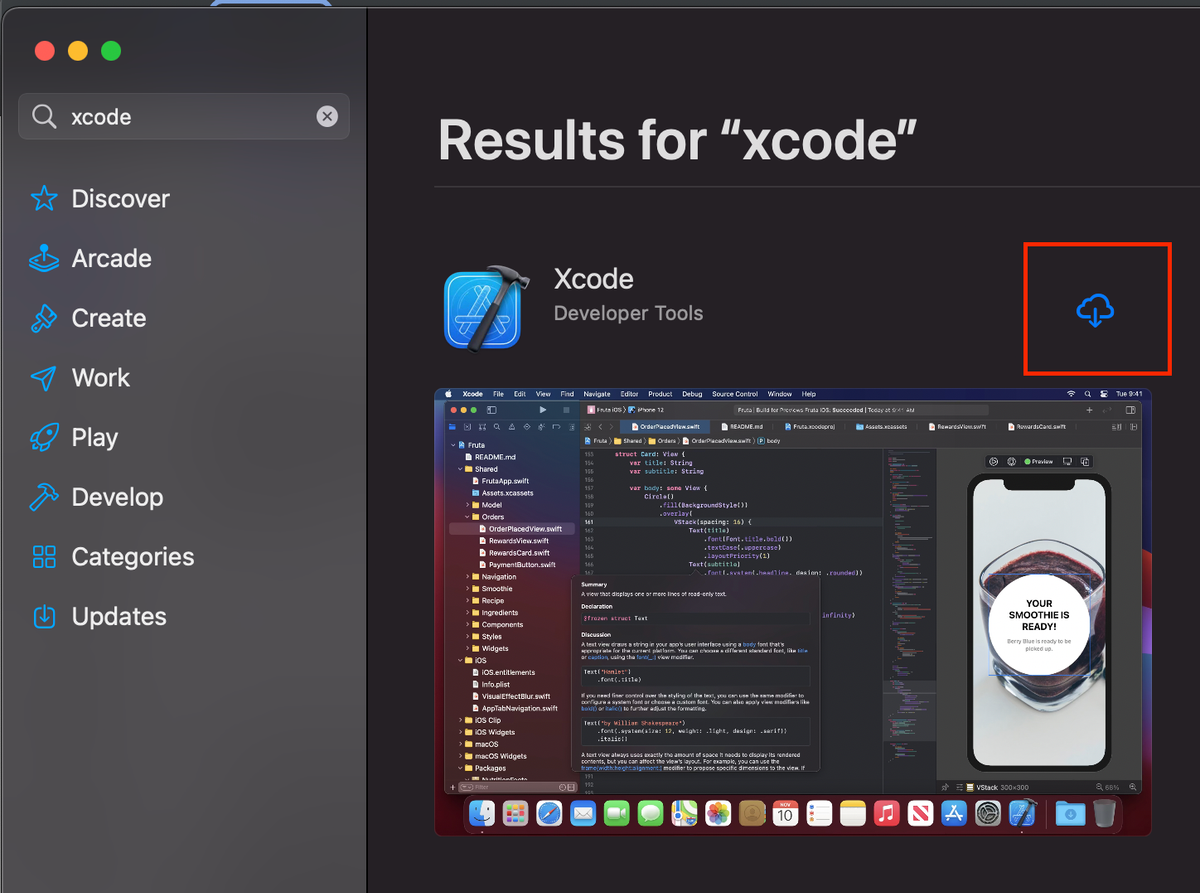The image size is (1200, 893).
Task: View the Xcode screenshot preview
Action: 793,612
